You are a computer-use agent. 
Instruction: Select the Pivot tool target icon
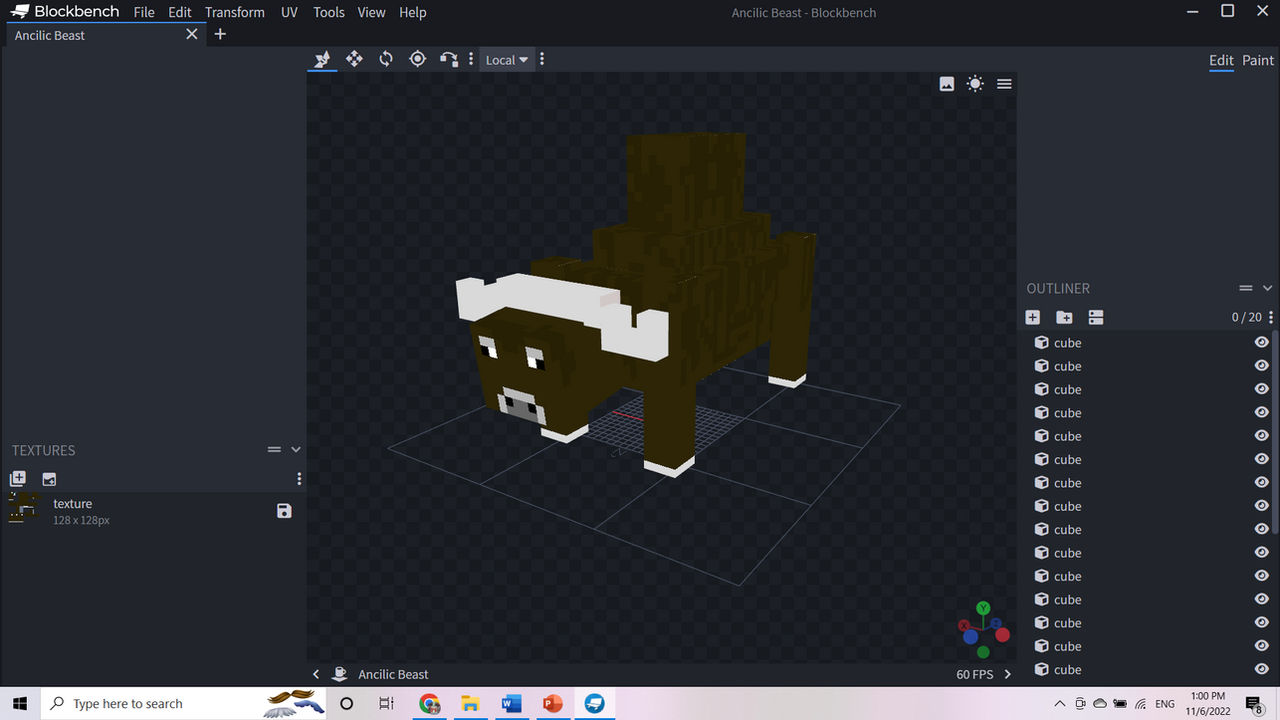[x=418, y=59]
